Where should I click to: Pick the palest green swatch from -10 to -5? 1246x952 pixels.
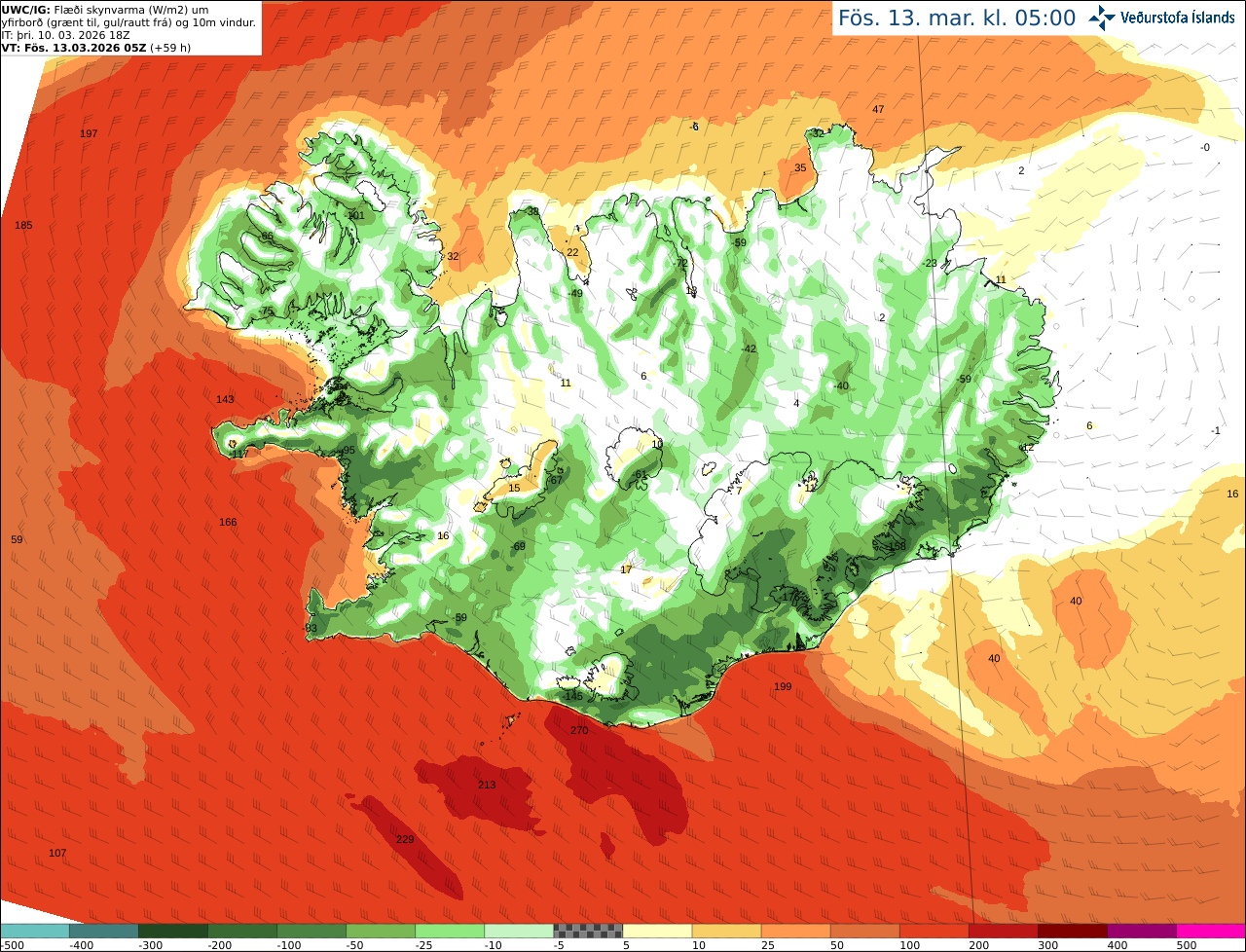click(519, 932)
